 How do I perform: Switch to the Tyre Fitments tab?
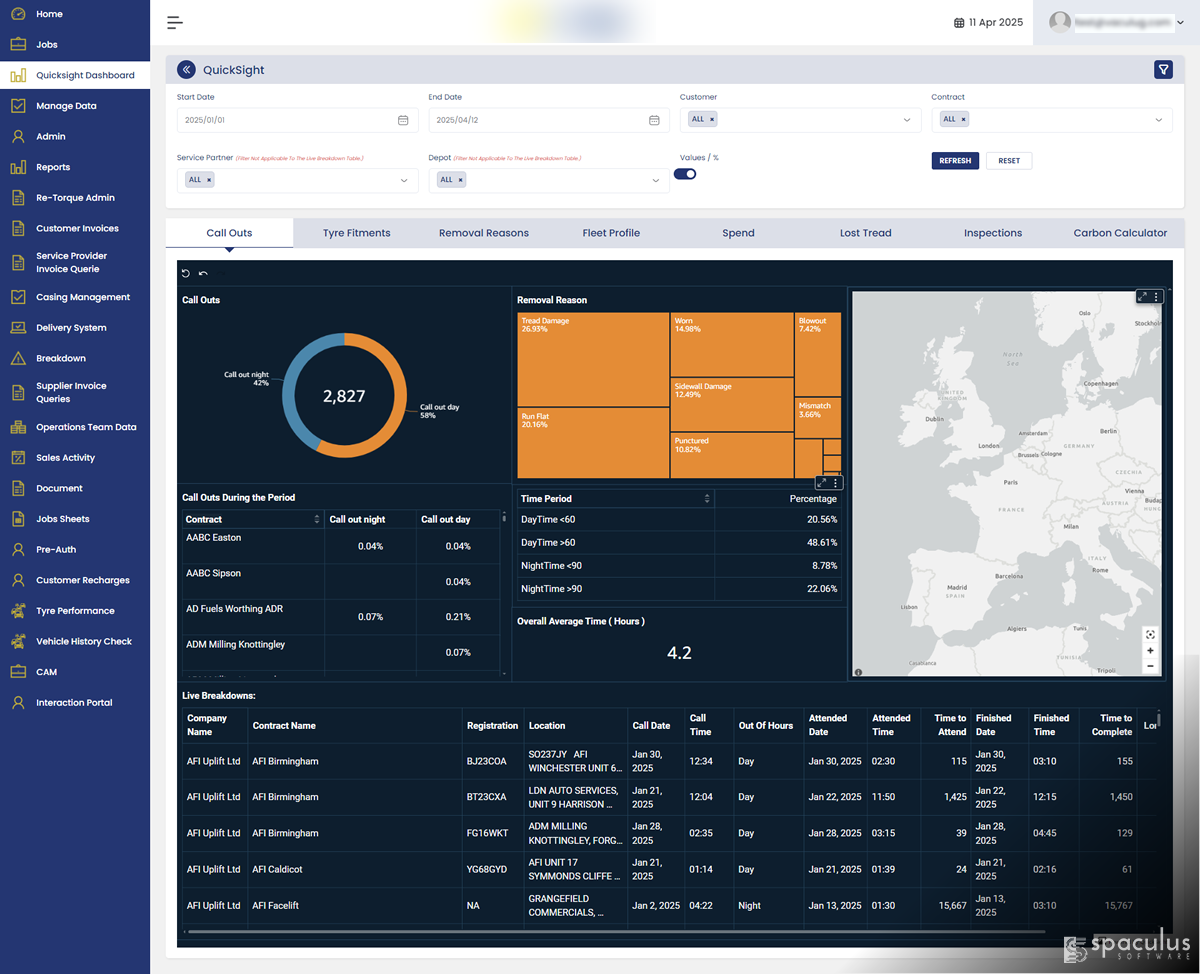click(356, 233)
